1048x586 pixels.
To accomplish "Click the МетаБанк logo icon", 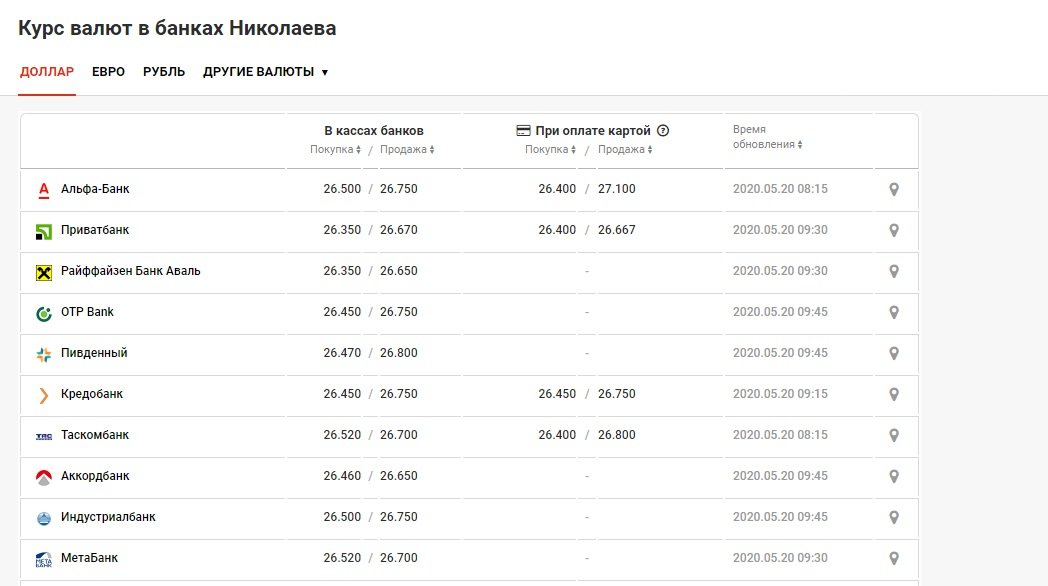I will click(43, 559).
